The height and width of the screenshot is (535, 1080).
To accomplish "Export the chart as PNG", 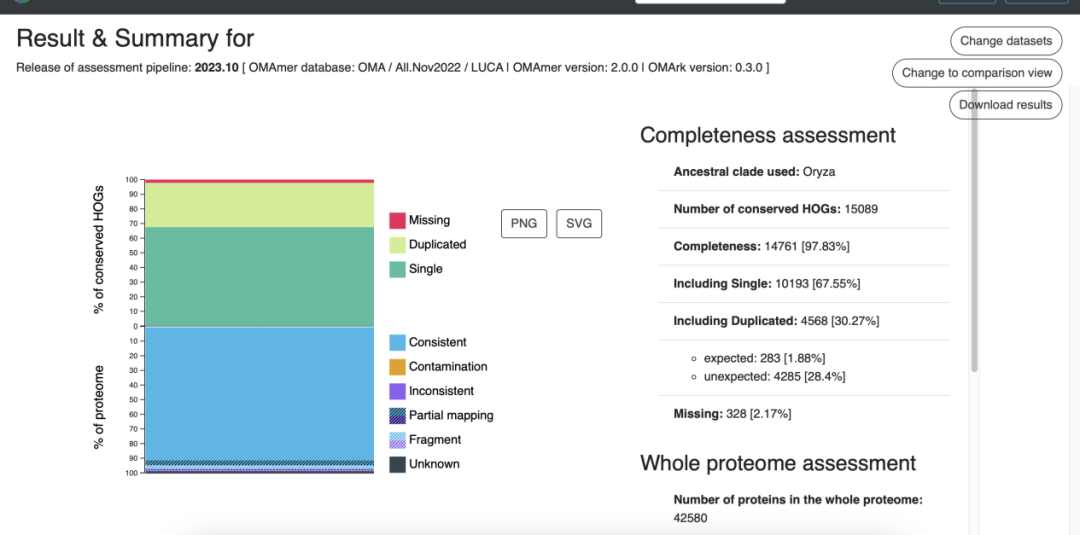I will click(x=523, y=223).
